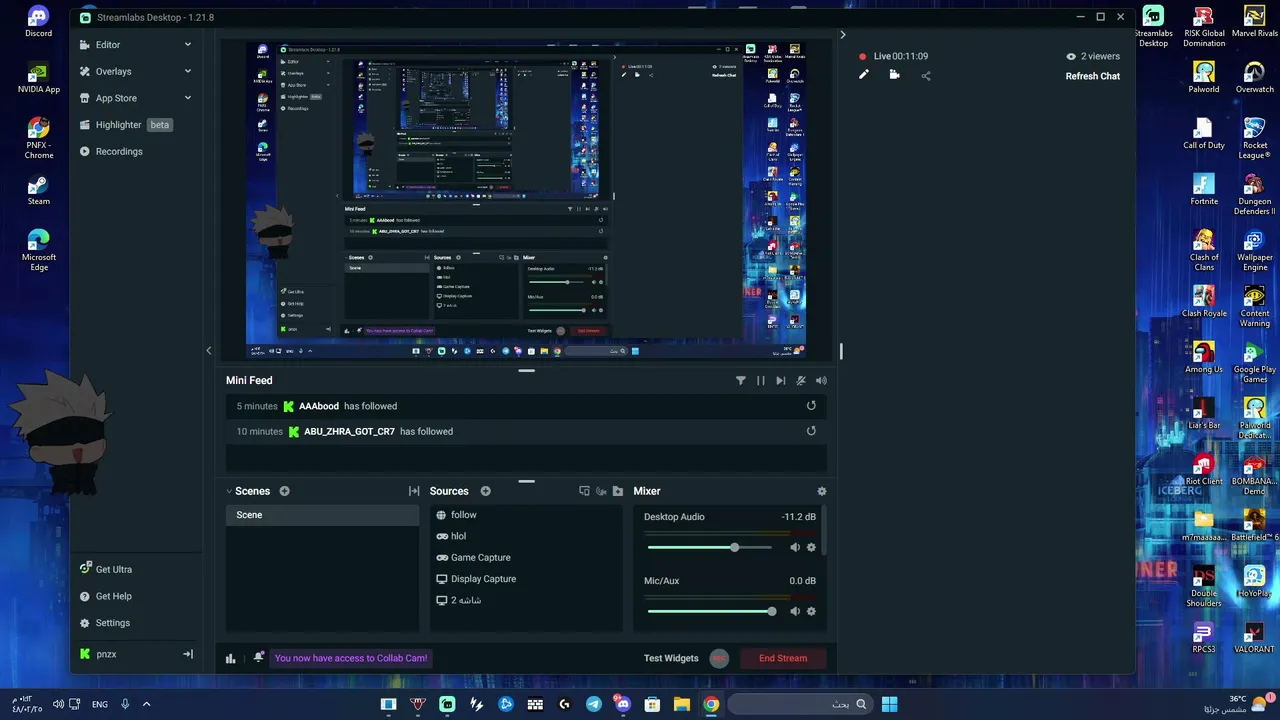Click the Test Widgets button
1280x720 pixels.
tap(671, 658)
